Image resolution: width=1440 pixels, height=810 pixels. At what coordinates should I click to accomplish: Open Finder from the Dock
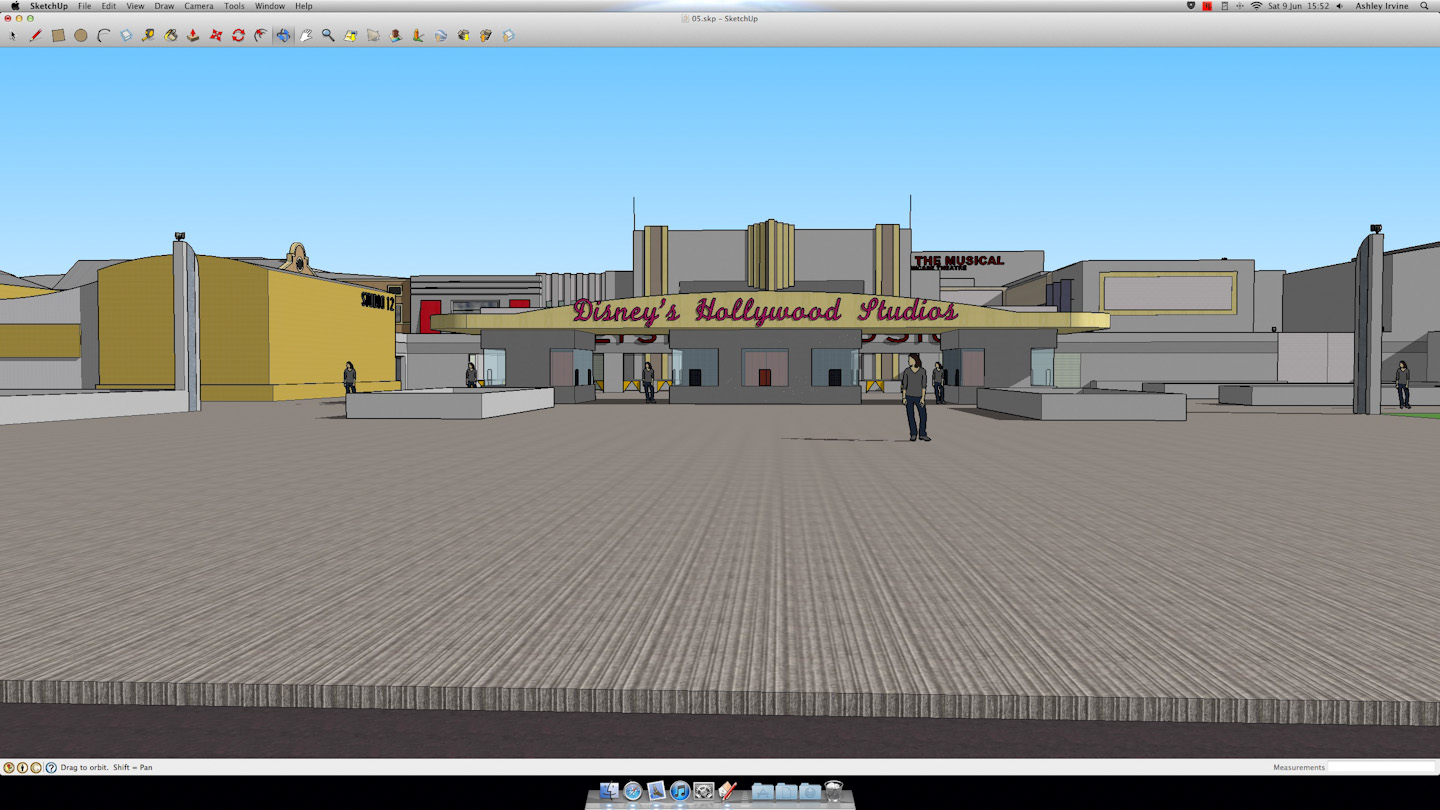click(x=609, y=791)
